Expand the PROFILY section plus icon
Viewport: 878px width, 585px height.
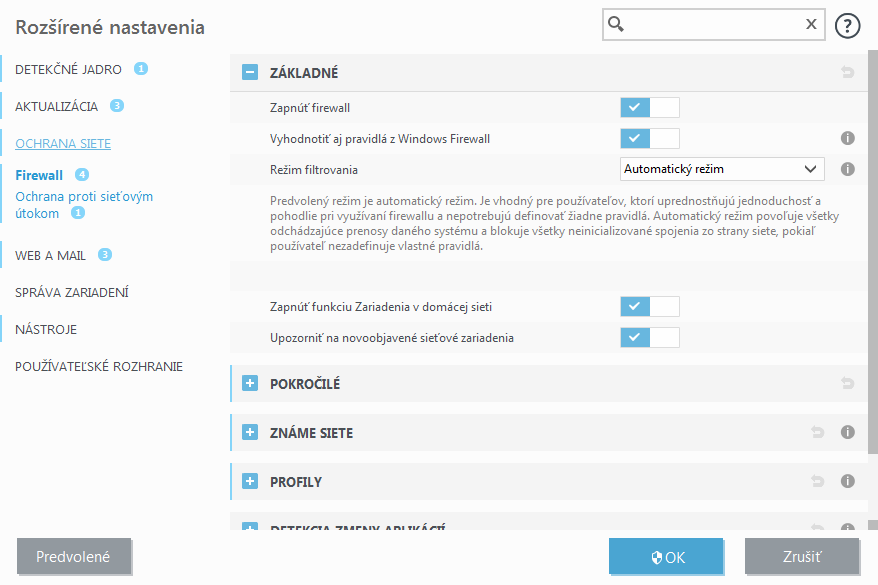(249, 481)
